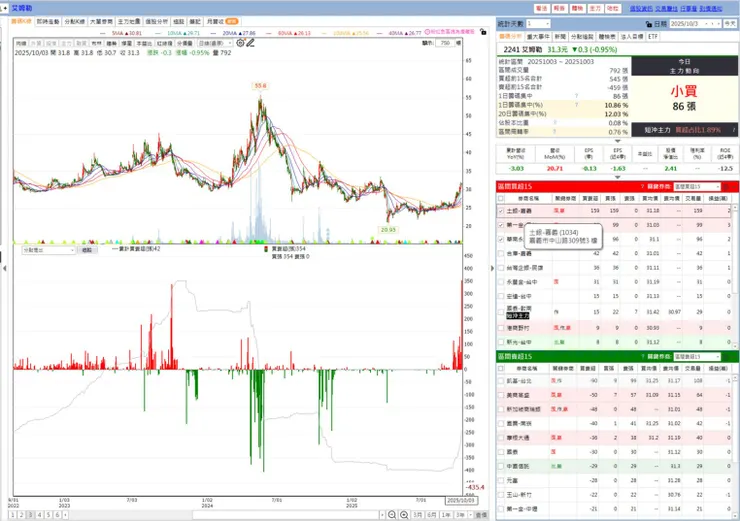Select all sell-list brokers via header checkbox

(x=501, y=368)
